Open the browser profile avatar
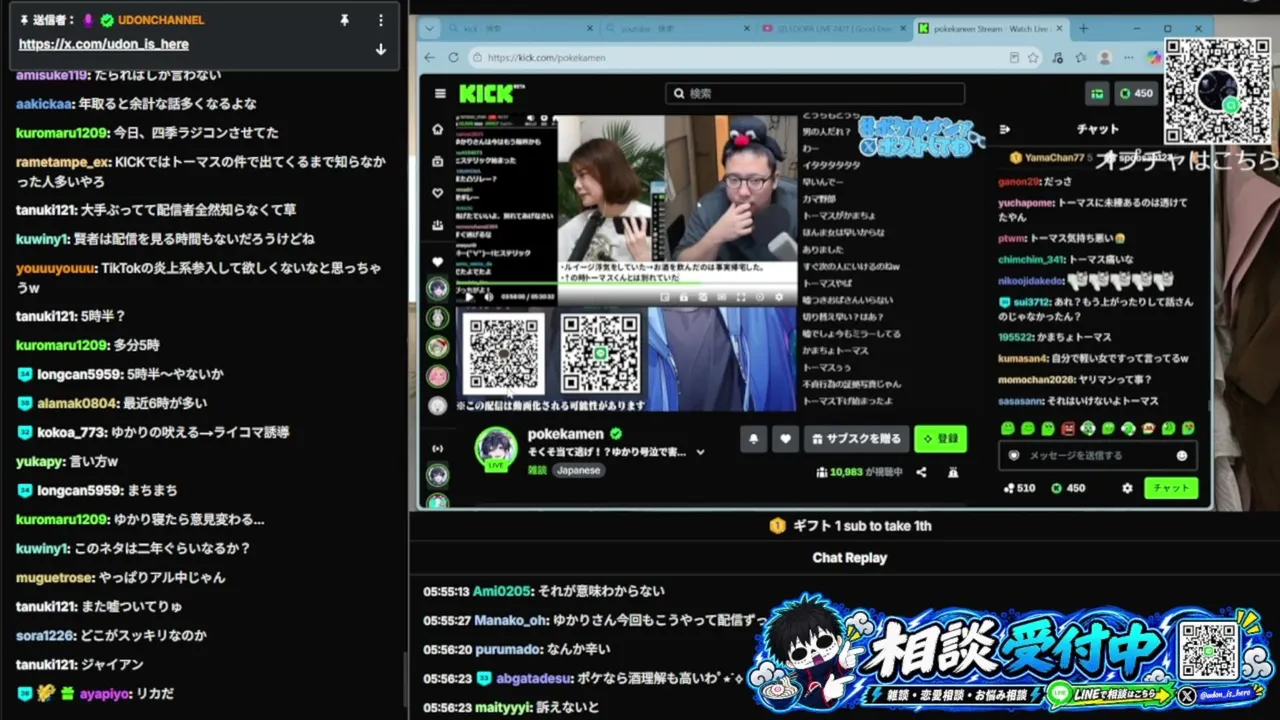 (1105, 58)
